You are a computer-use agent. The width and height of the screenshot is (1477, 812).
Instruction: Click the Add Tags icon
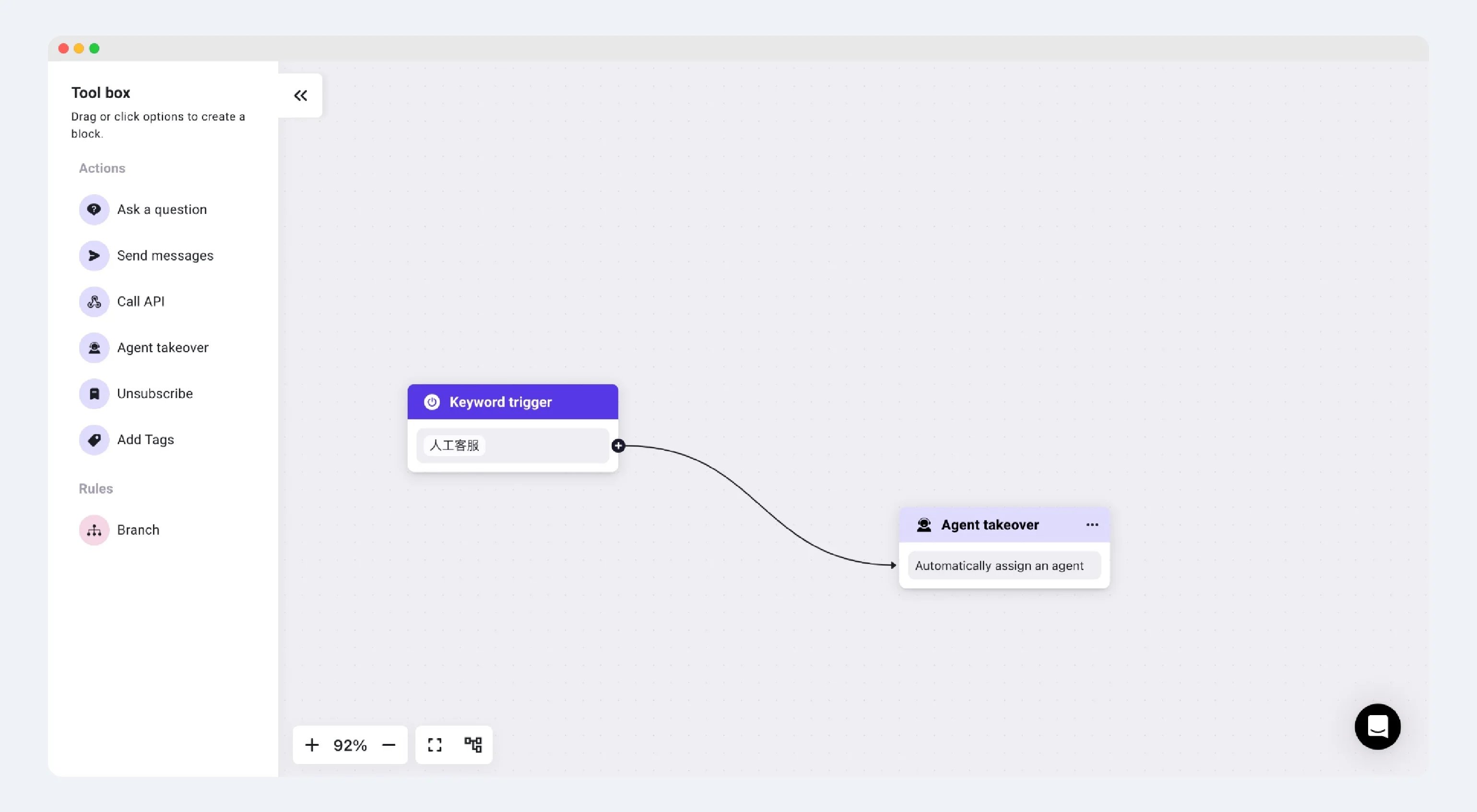[94, 440]
